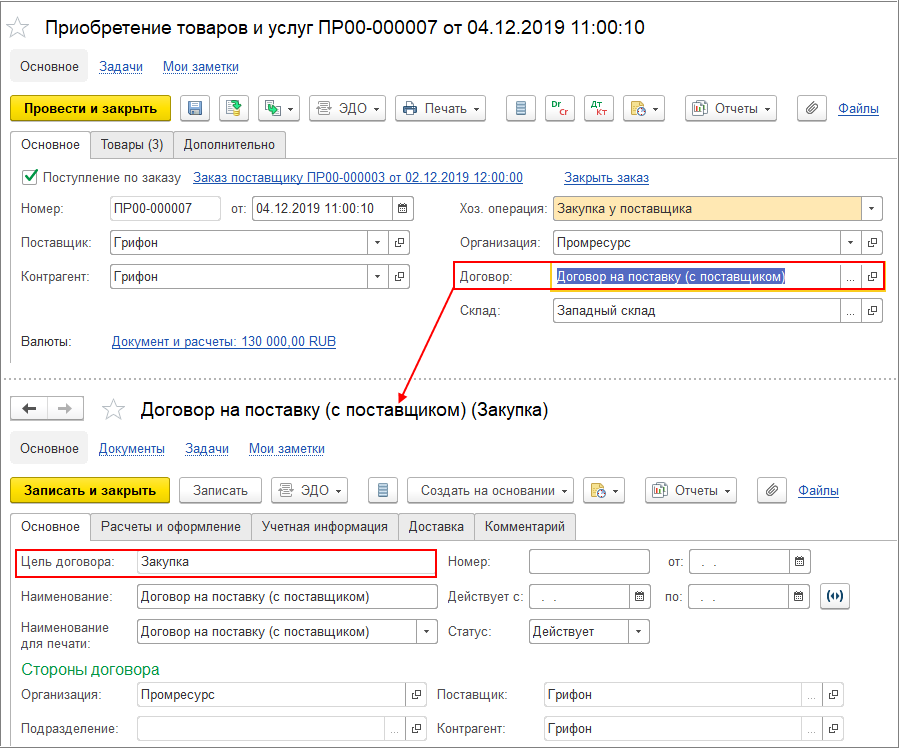The height and width of the screenshot is (748, 899).
Task: Click paperclip attach icon in contract toolbar
Action: pyautogui.click(x=772, y=491)
